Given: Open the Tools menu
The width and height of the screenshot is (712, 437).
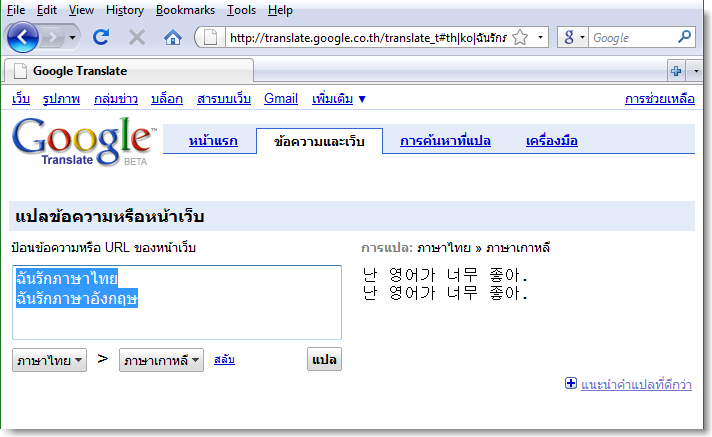Looking at the screenshot, I should coord(242,10).
